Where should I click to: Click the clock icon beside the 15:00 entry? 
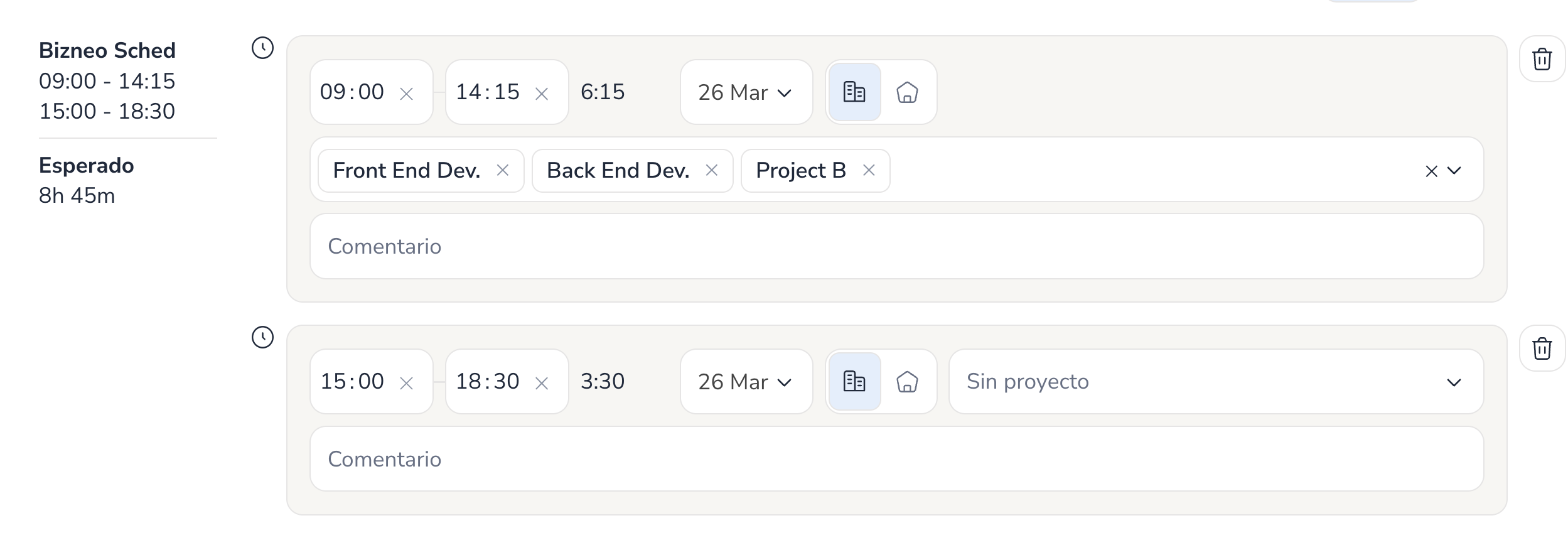pyautogui.click(x=262, y=337)
